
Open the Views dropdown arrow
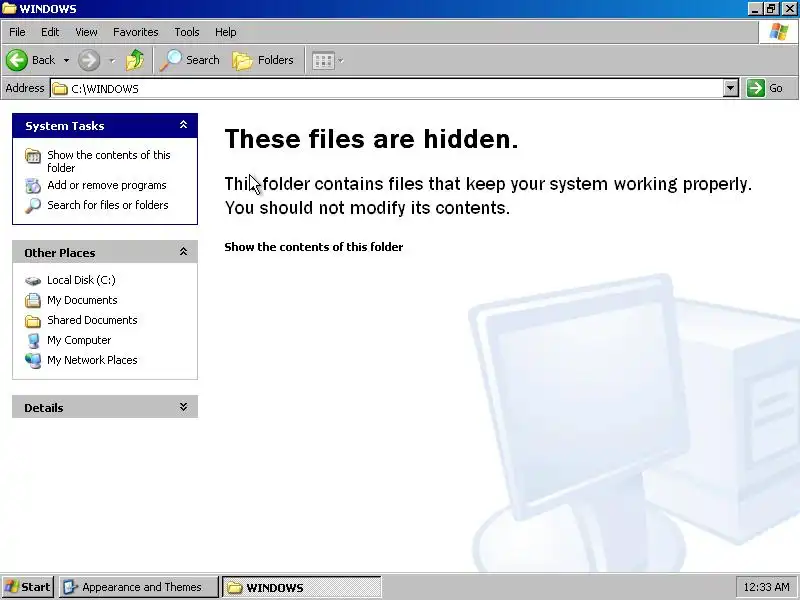[341, 61]
